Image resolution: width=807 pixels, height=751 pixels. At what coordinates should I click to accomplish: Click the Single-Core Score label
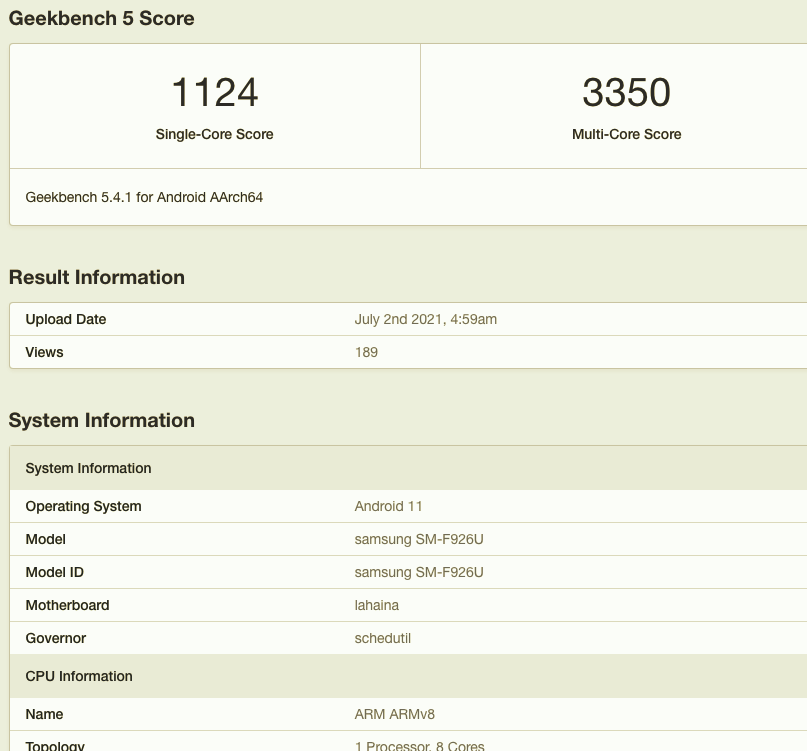click(215, 134)
